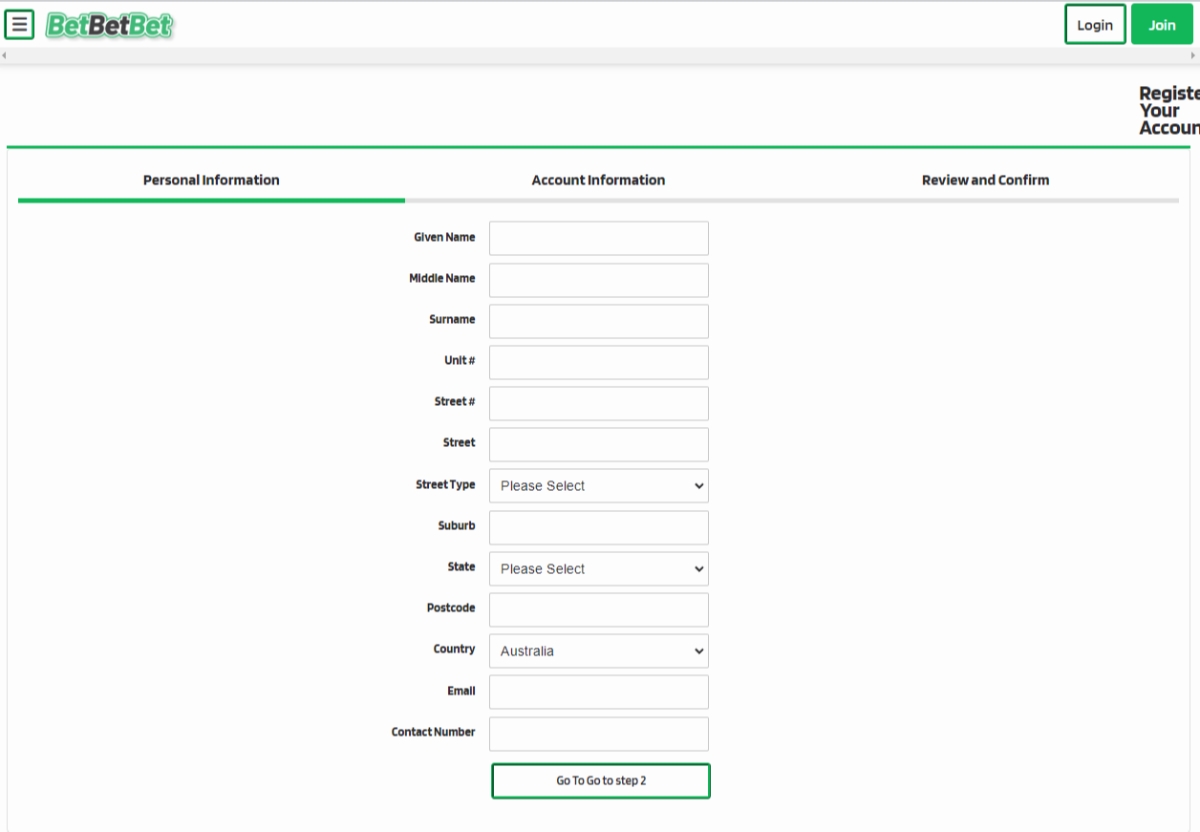
Task: Focus the Email input field
Action: [599, 692]
